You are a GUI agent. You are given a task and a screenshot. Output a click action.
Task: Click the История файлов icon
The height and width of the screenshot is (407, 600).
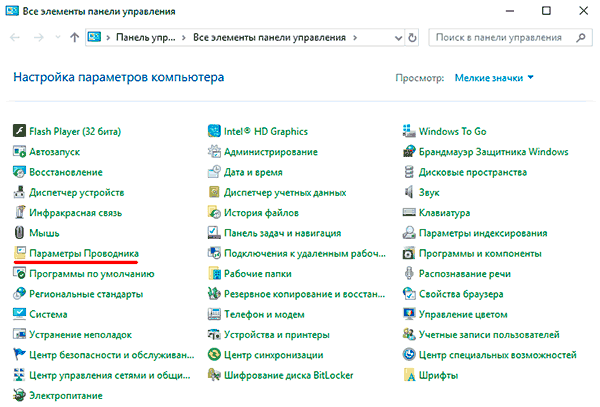point(214,212)
